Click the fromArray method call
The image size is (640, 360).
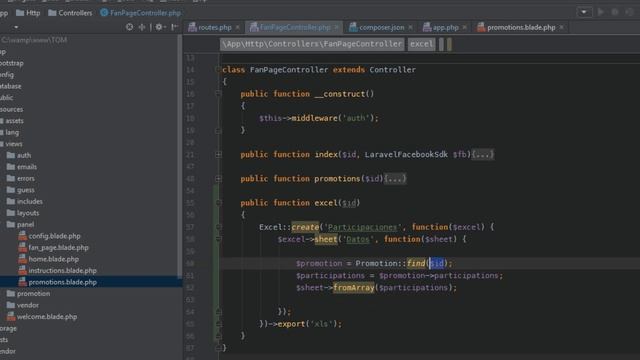pyautogui.click(x=353, y=287)
